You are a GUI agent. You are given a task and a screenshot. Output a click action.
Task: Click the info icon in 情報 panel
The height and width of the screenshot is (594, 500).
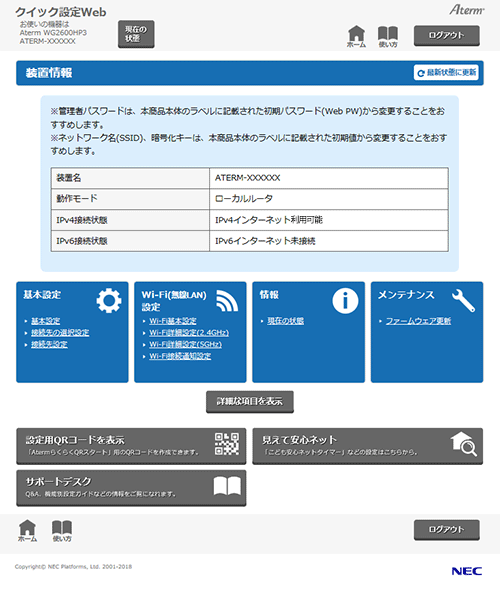click(345, 301)
